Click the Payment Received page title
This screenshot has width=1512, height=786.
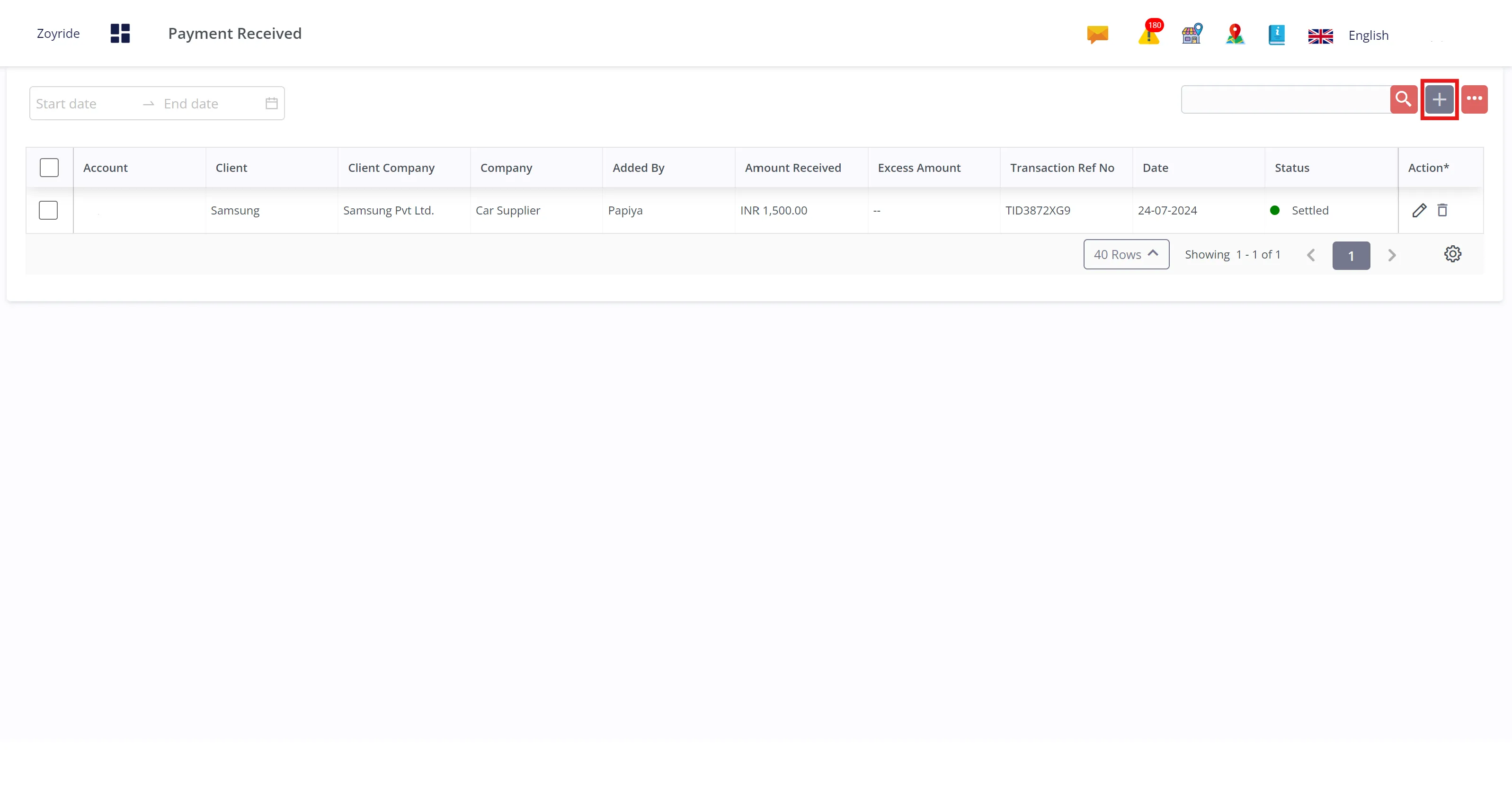tap(235, 34)
